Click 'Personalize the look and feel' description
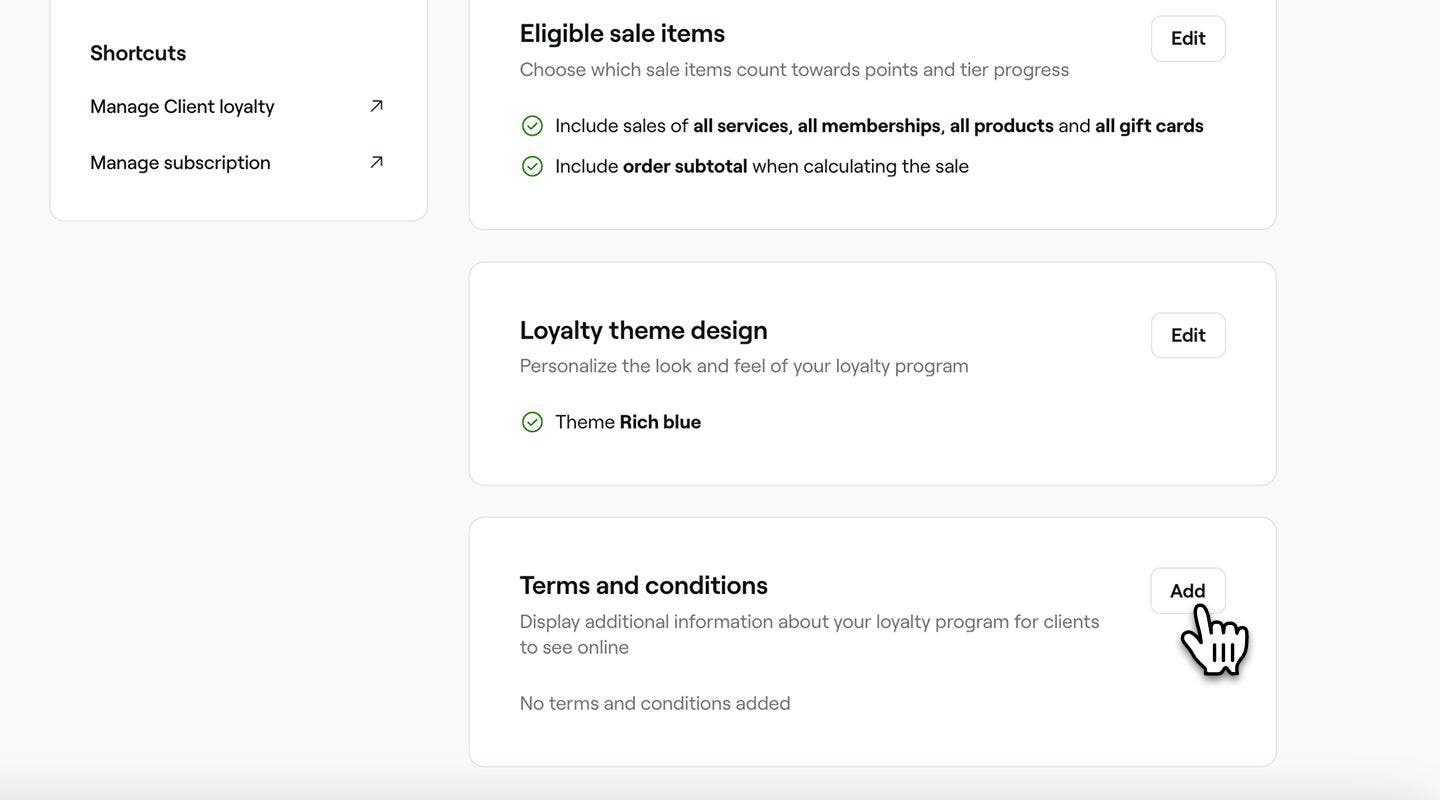1440x800 pixels. [744, 366]
